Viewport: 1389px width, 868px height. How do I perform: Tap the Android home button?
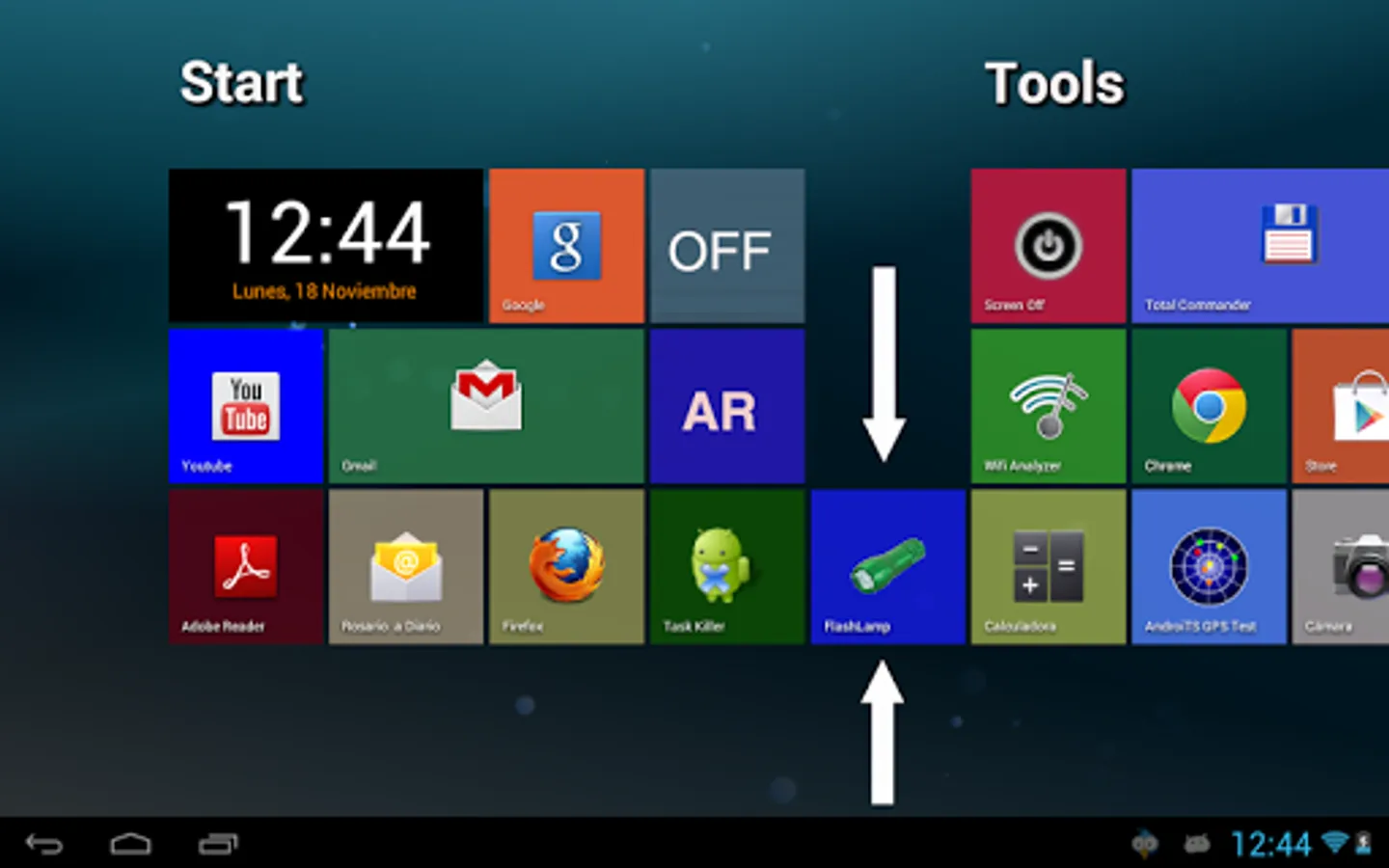coord(130,845)
